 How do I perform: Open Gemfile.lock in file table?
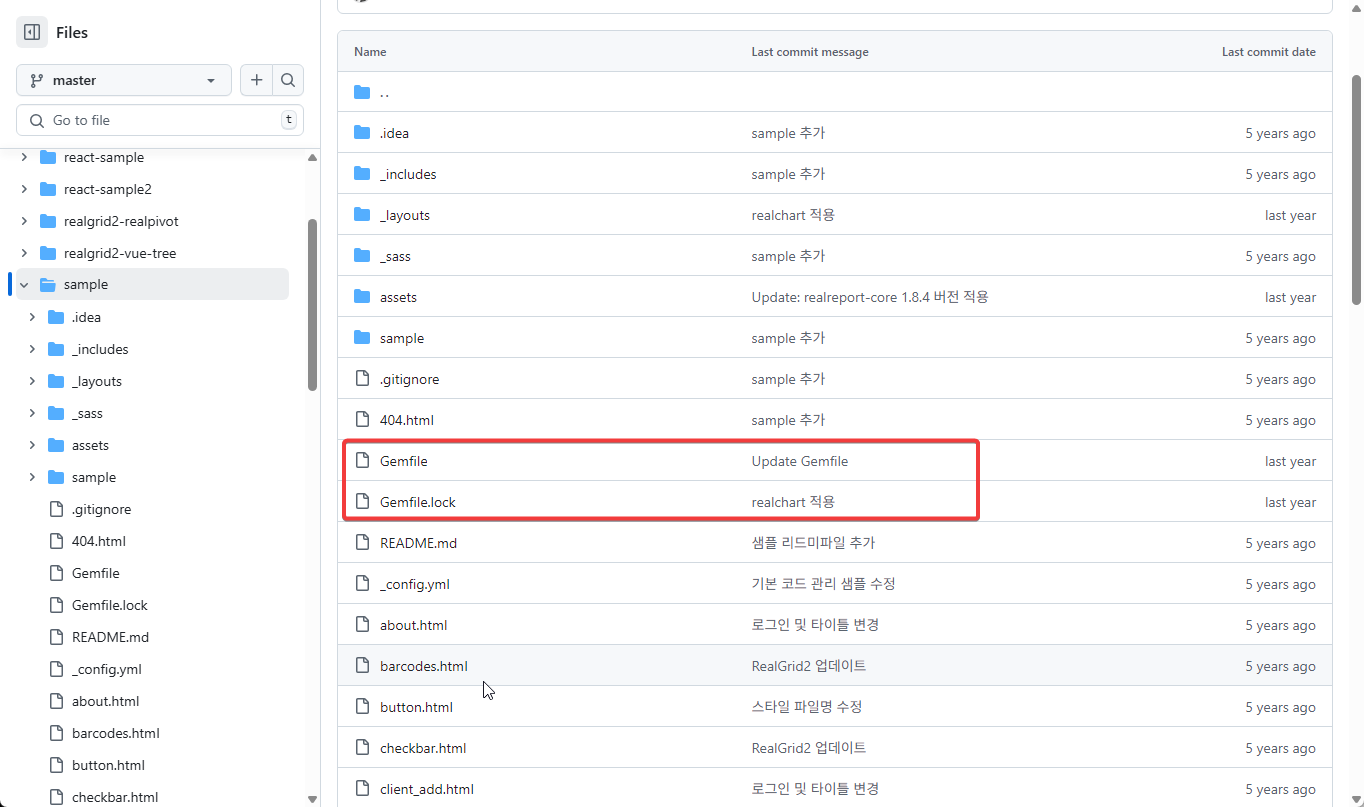tap(417, 502)
